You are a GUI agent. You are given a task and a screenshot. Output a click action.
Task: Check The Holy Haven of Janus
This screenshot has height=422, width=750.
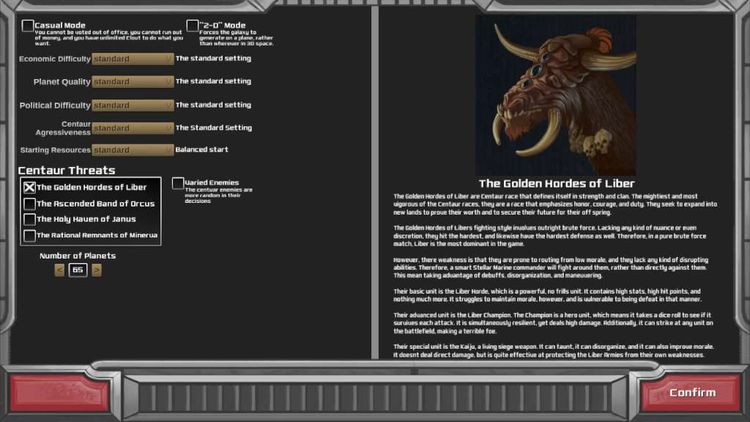point(30,219)
